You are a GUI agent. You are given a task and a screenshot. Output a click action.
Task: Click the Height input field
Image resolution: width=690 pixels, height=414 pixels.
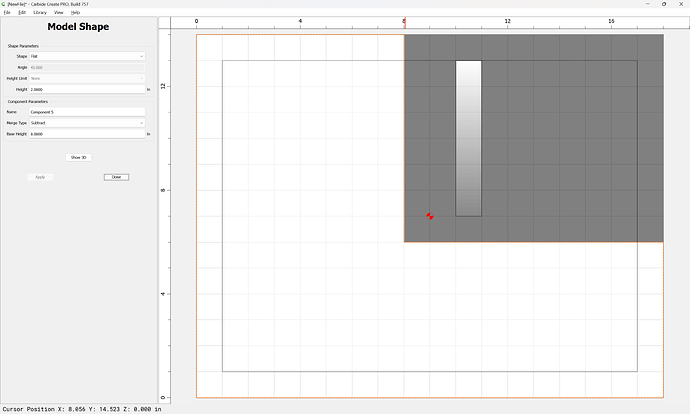[87, 89]
